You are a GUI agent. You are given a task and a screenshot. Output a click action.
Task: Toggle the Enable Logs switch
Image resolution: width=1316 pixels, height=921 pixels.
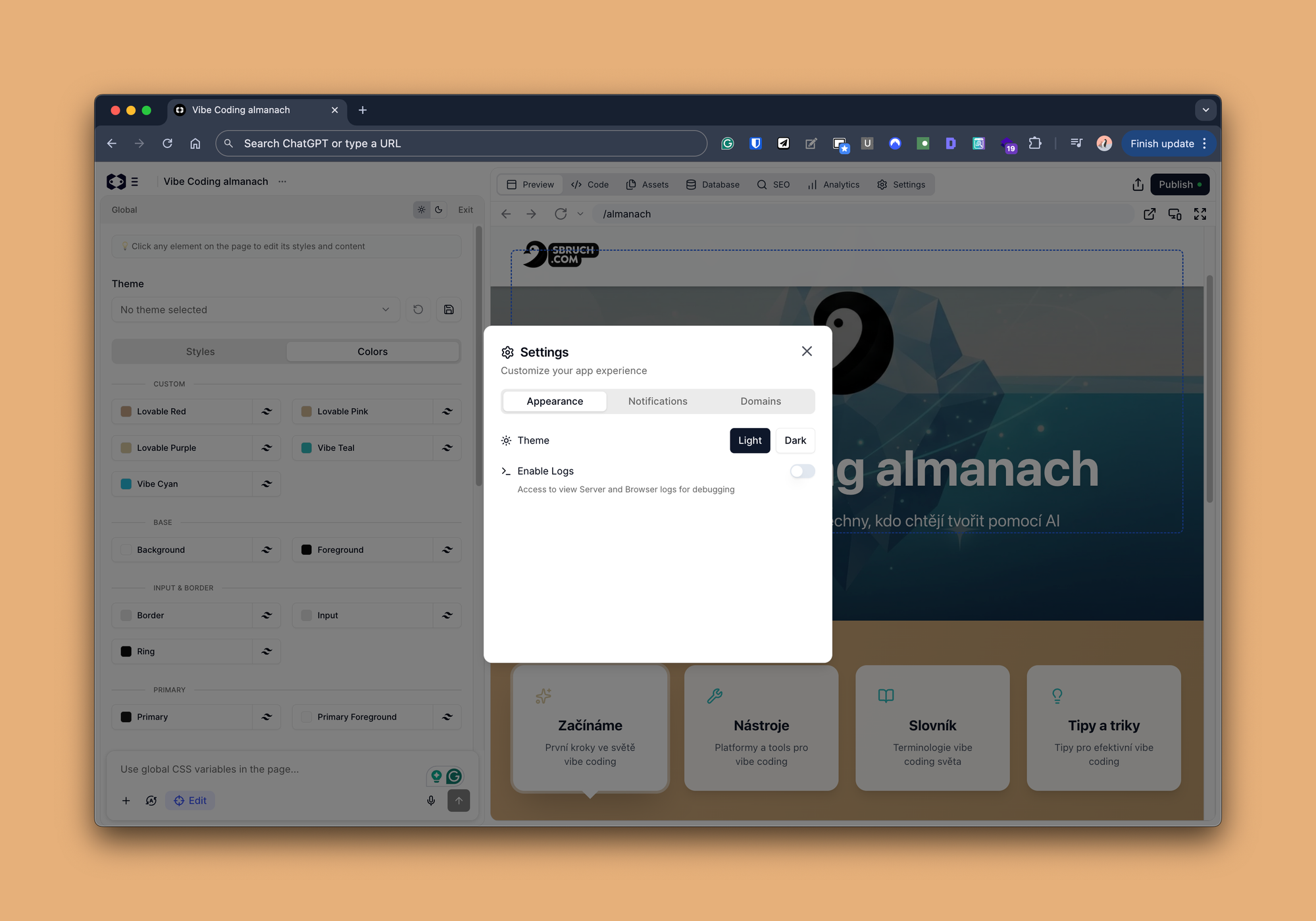[x=802, y=471]
